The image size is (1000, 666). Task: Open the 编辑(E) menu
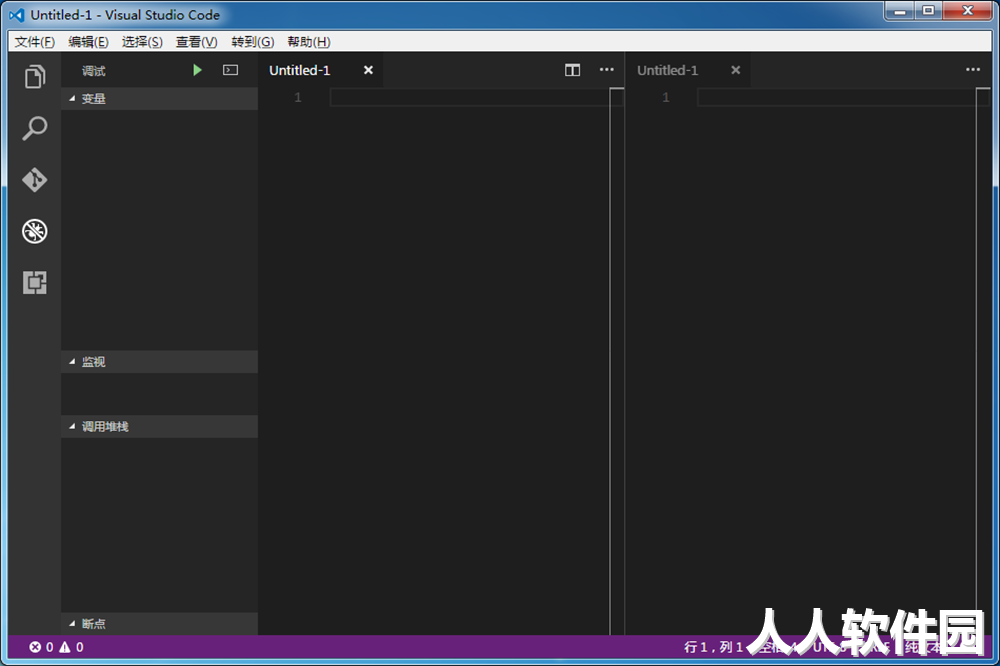coord(88,42)
